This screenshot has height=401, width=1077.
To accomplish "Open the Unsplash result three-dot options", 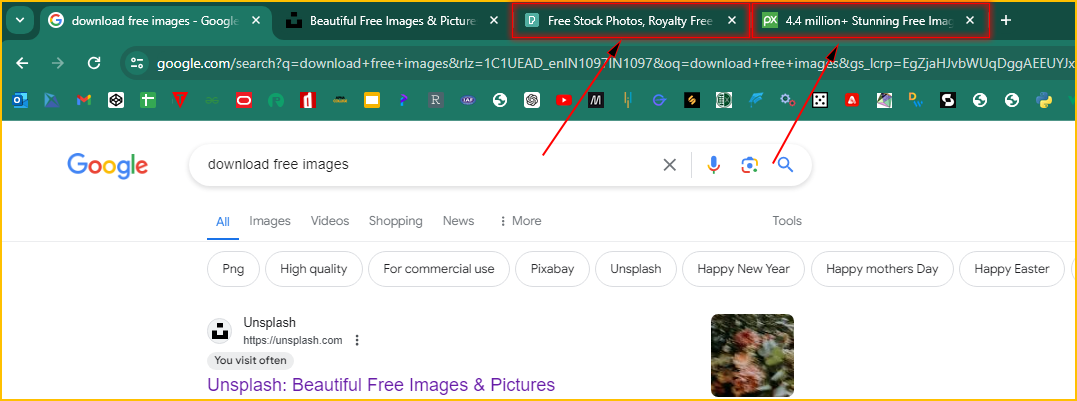I will pos(357,340).
